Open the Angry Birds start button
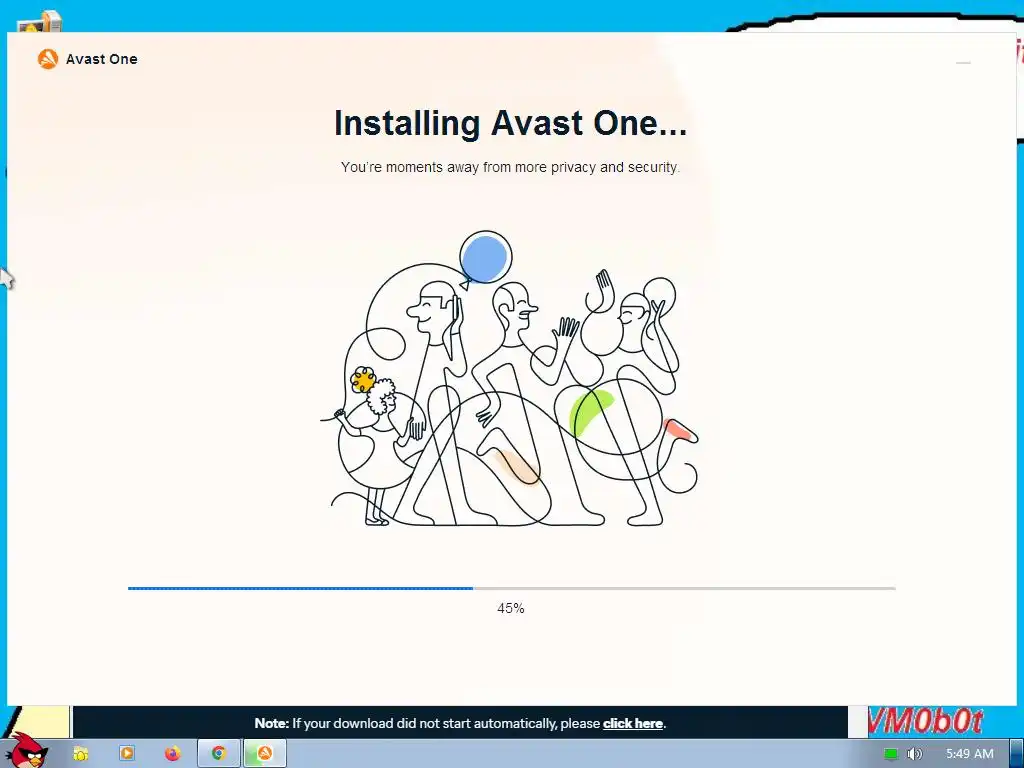Screen dimensions: 1024x768 click(29, 751)
